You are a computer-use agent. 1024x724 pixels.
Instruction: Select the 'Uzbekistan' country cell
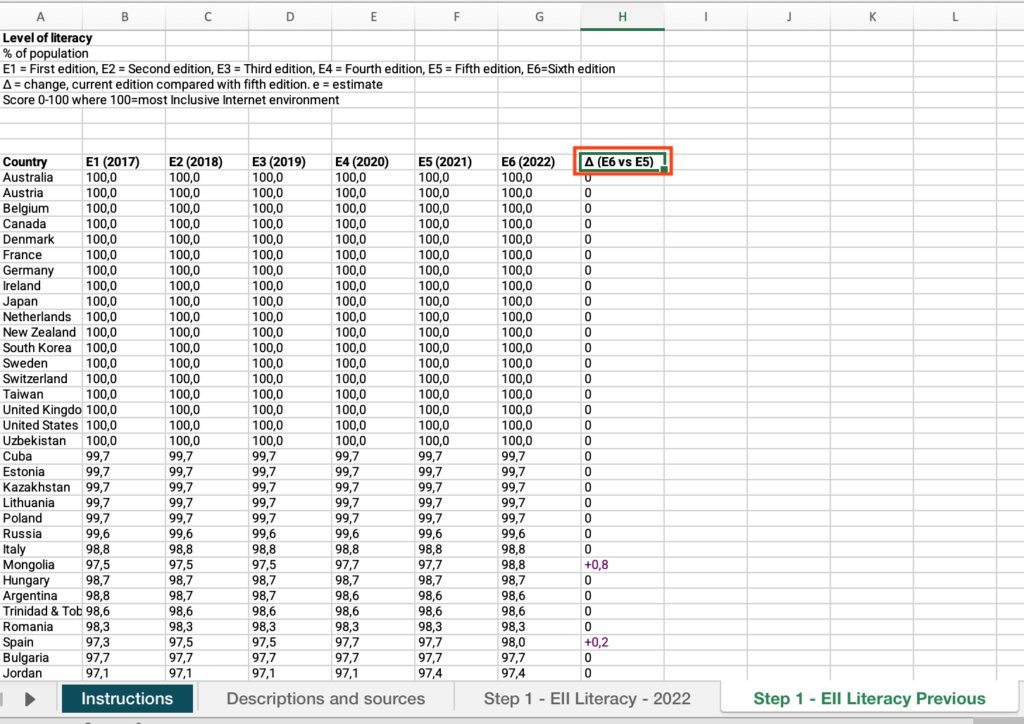[x=41, y=441]
